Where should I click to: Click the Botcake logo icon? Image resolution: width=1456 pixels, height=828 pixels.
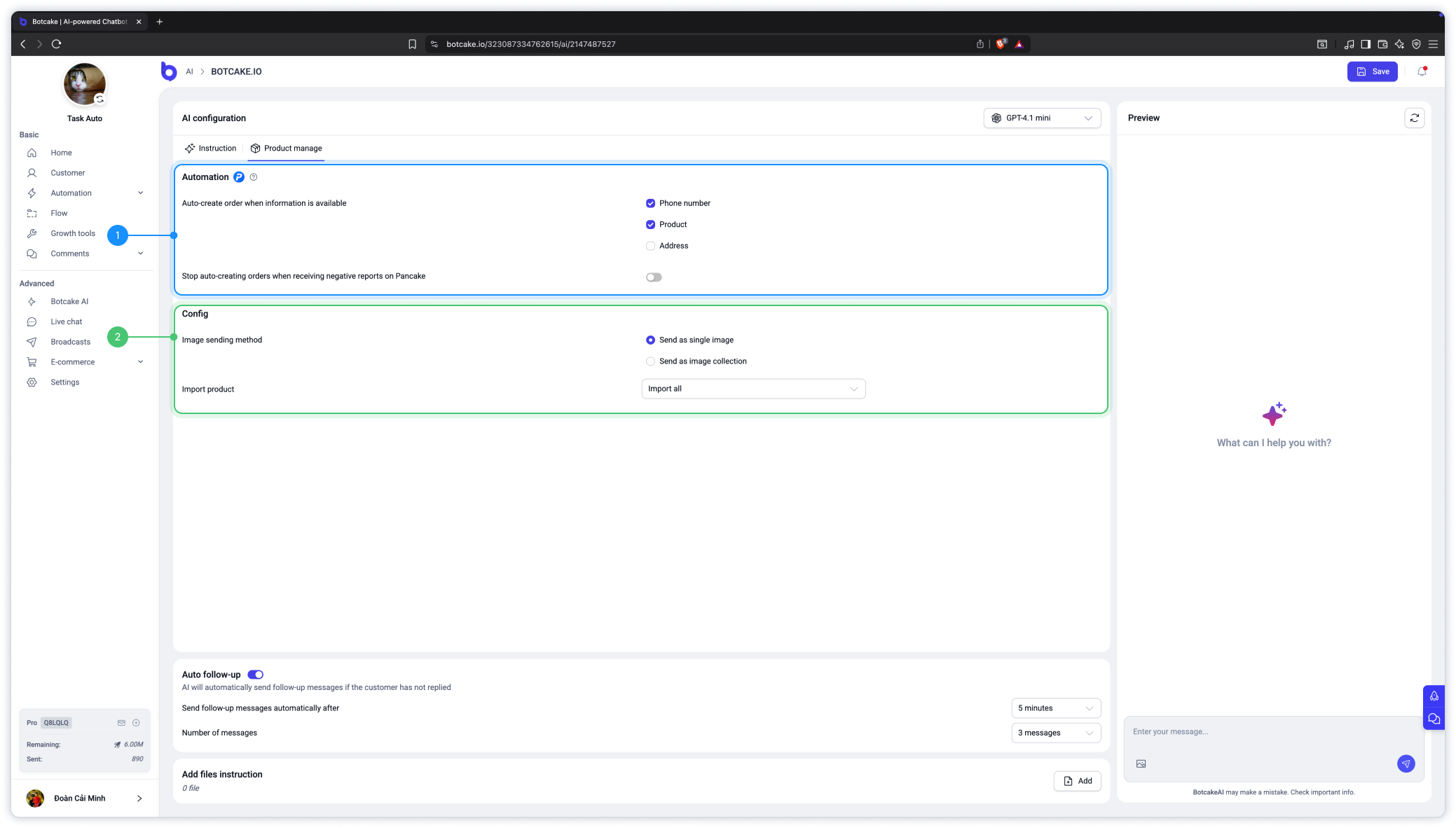click(168, 71)
